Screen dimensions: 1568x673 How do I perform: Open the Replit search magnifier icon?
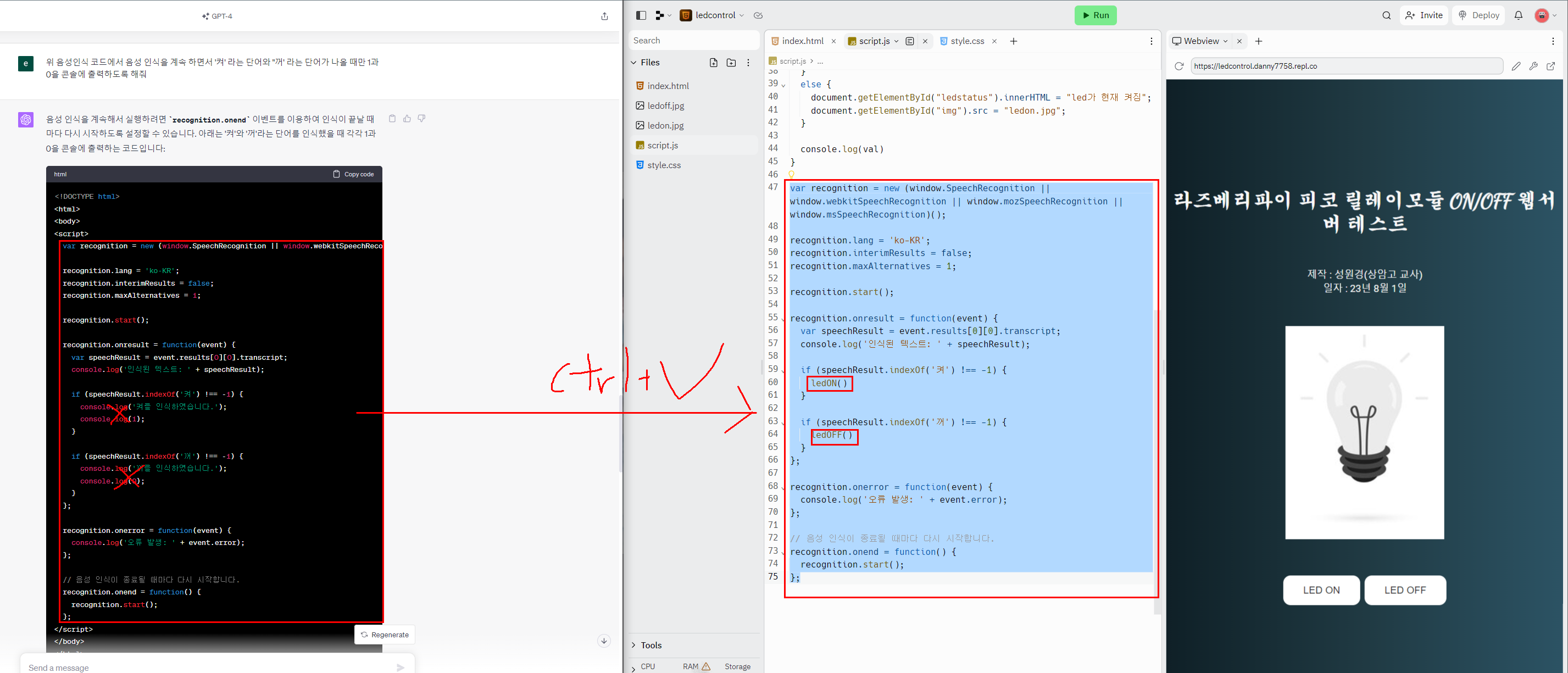click(x=1386, y=15)
